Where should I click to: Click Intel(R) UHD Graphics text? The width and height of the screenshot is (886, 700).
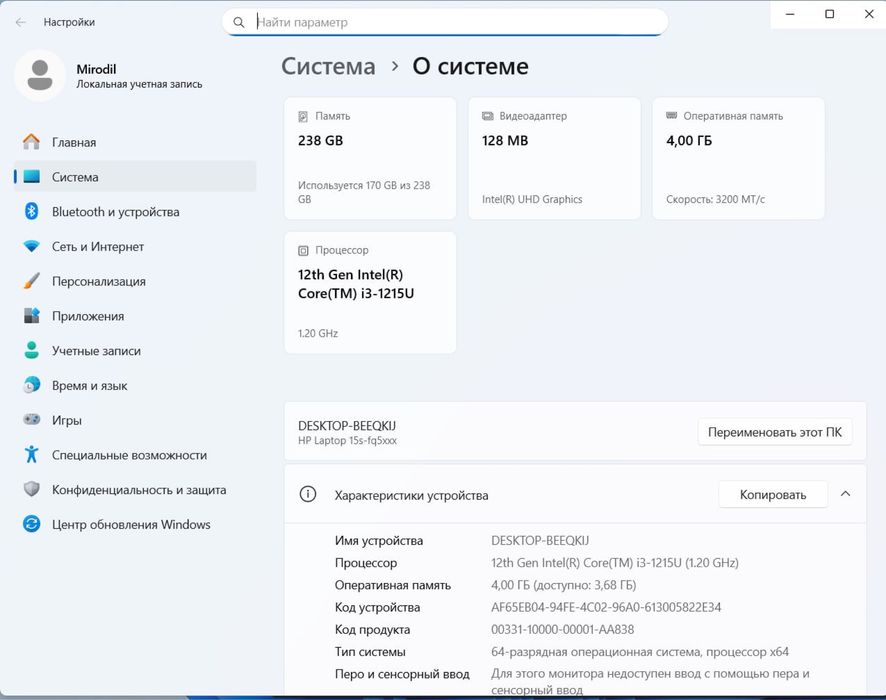[x=532, y=199]
